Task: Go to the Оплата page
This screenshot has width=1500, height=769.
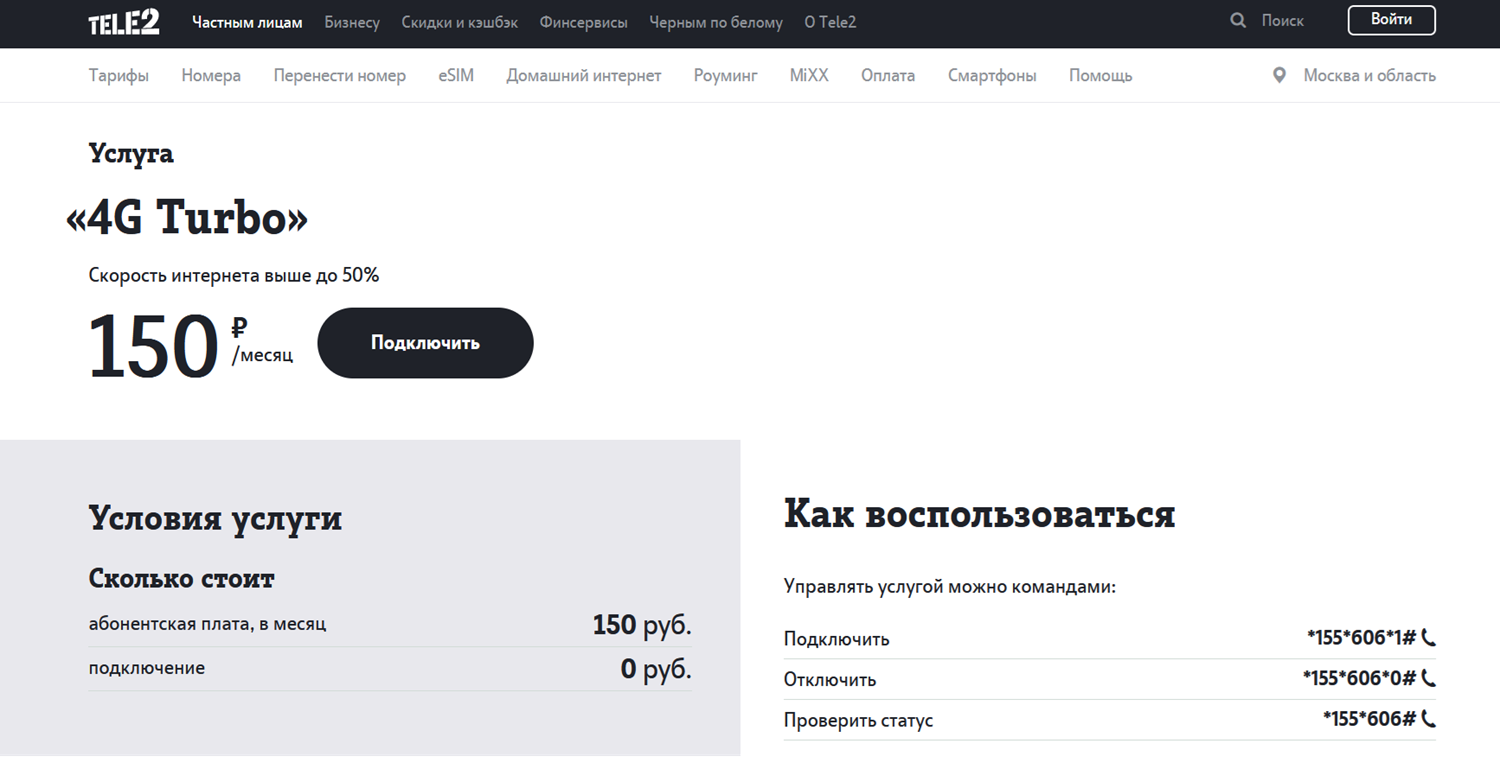Action: [888, 75]
